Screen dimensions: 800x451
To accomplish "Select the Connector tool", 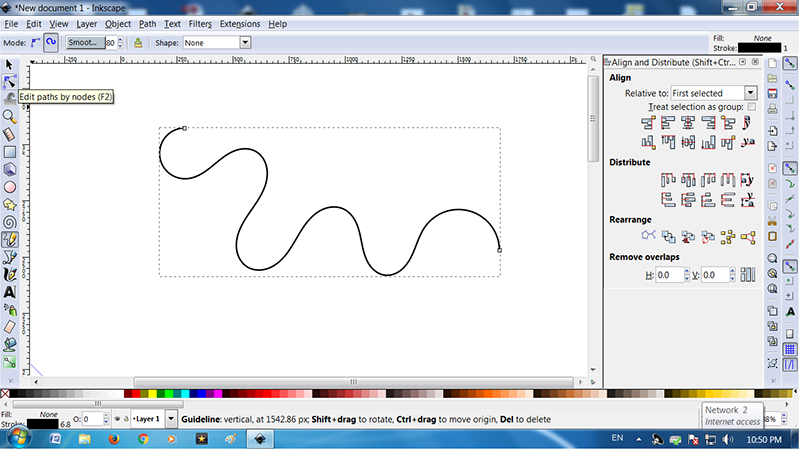I will pos(9,362).
